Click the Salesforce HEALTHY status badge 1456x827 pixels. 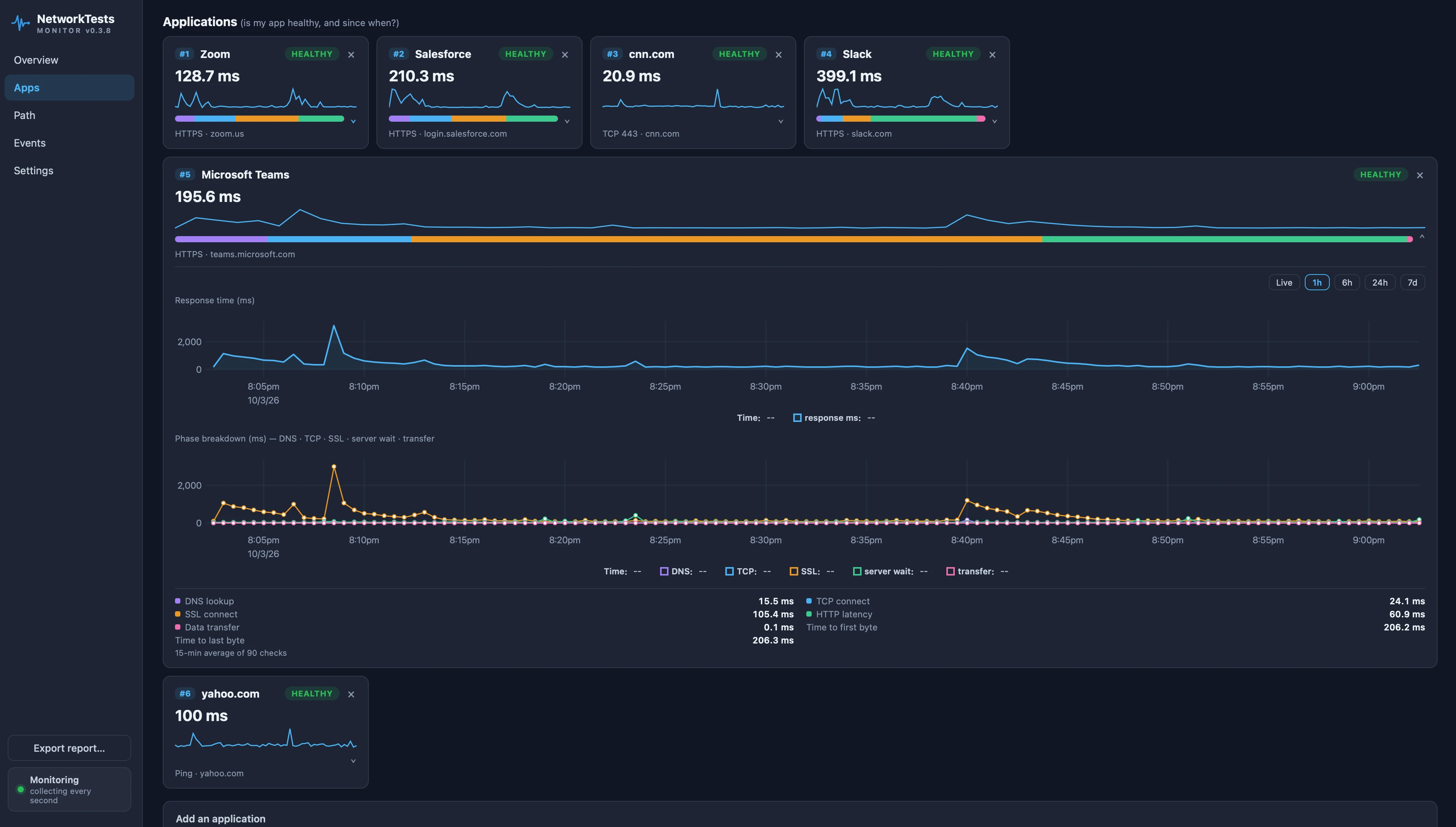(x=526, y=54)
